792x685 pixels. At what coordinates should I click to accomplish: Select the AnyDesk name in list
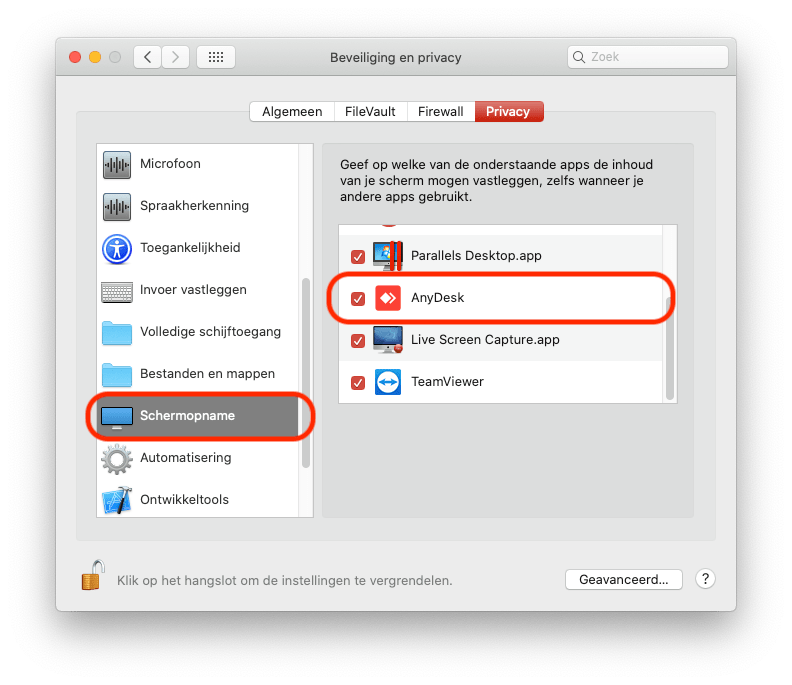(437, 298)
